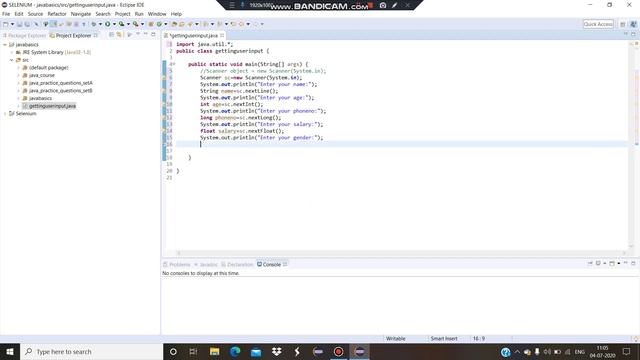Click Display Selected Console icon

[598, 264]
